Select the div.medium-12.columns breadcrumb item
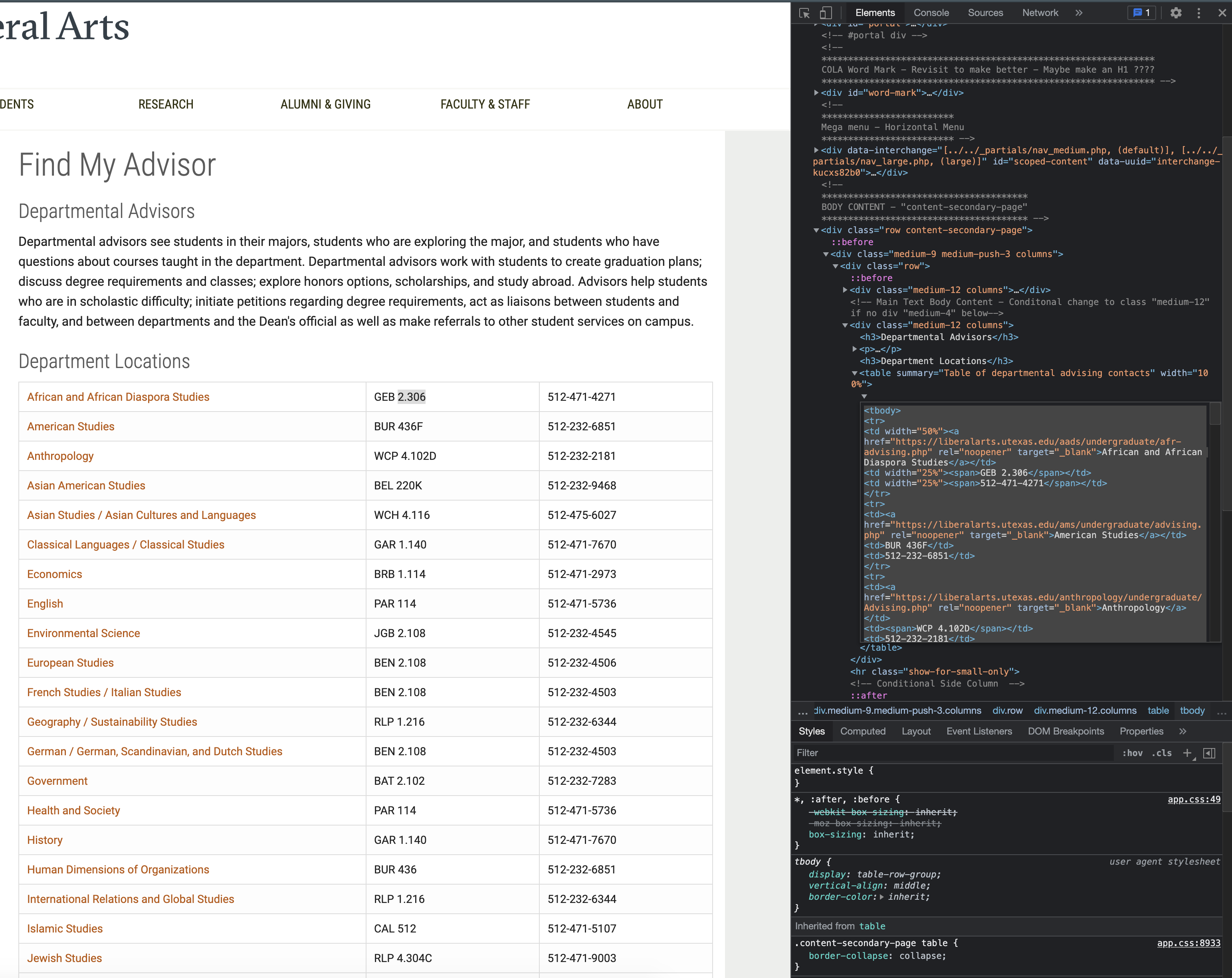This screenshot has width=1232, height=978. point(1085,711)
